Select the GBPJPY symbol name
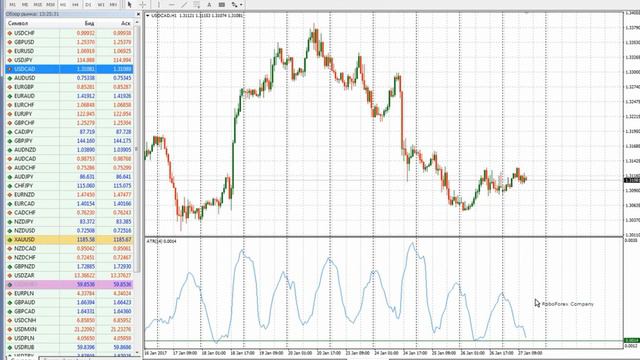640x360 pixels. tap(23, 141)
